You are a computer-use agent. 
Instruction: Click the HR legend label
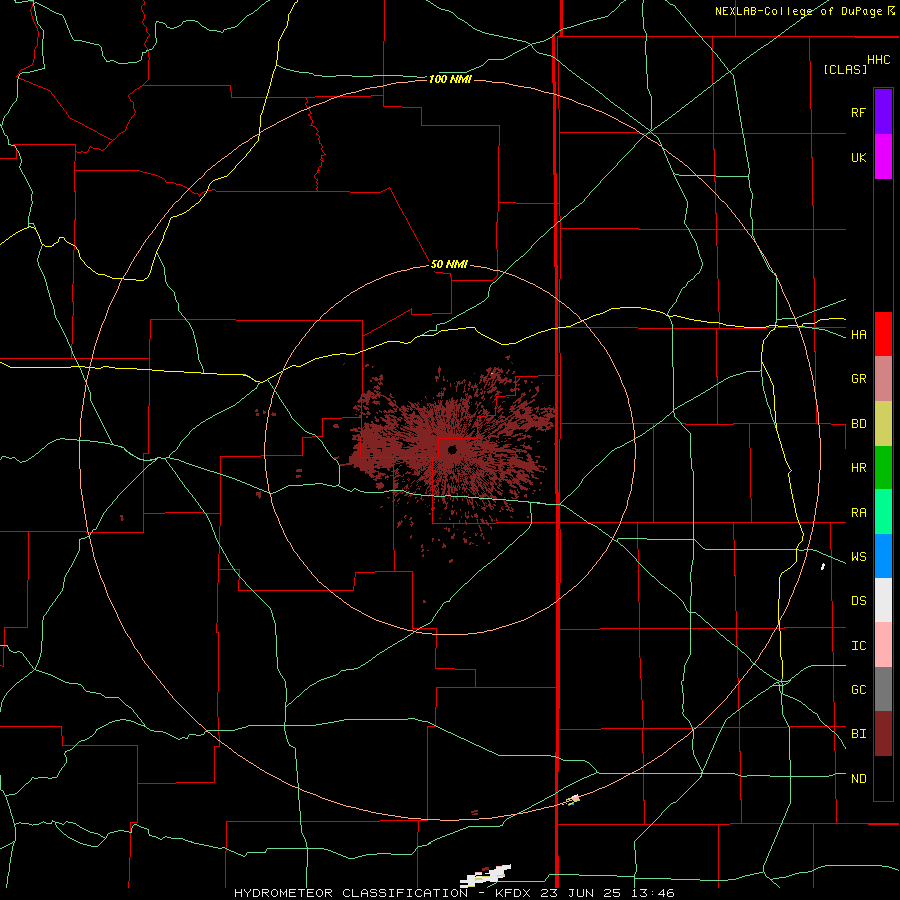coord(858,468)
